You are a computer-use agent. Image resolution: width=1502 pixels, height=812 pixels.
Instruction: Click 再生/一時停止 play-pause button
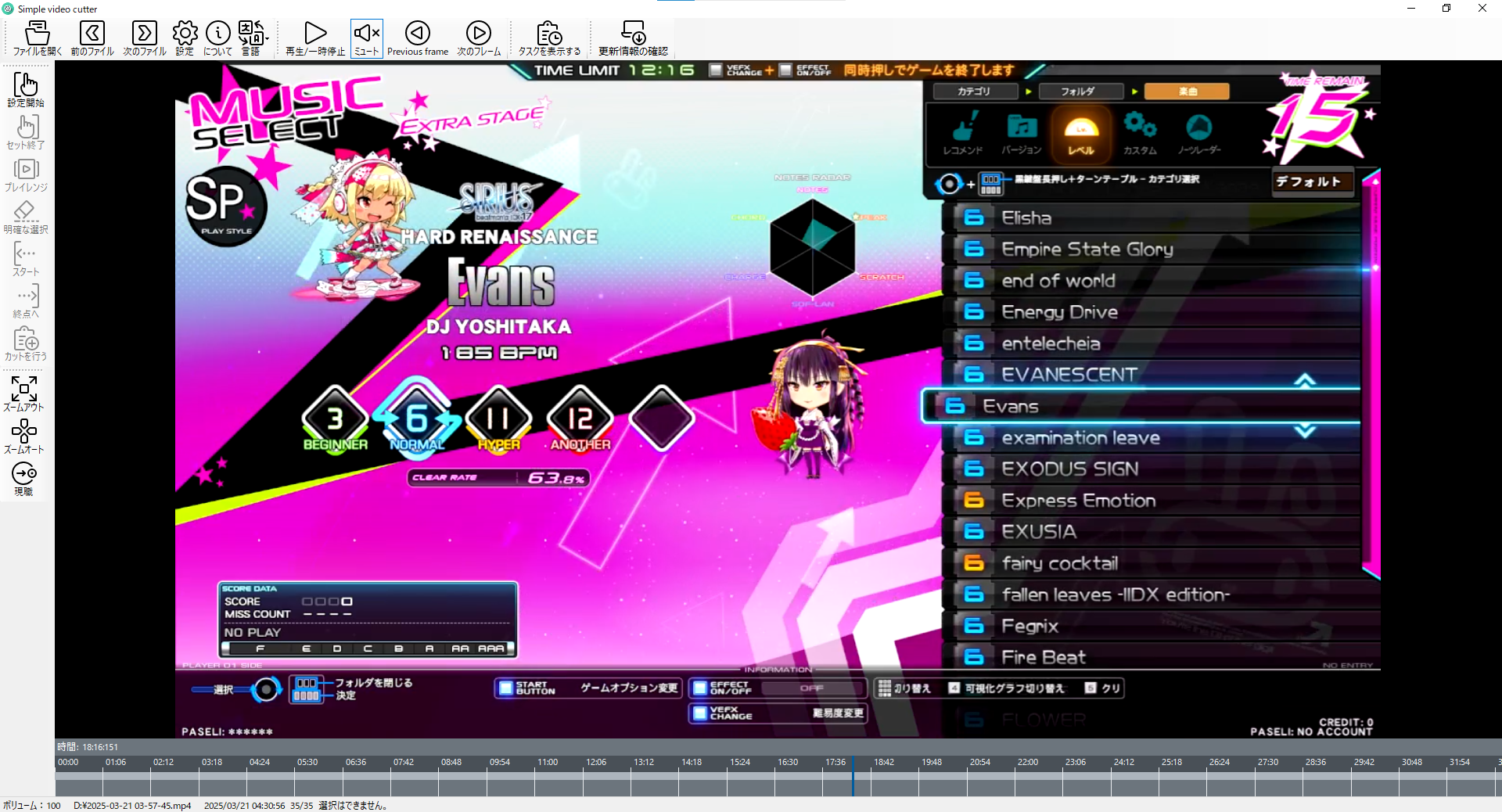tap(315, 38)
